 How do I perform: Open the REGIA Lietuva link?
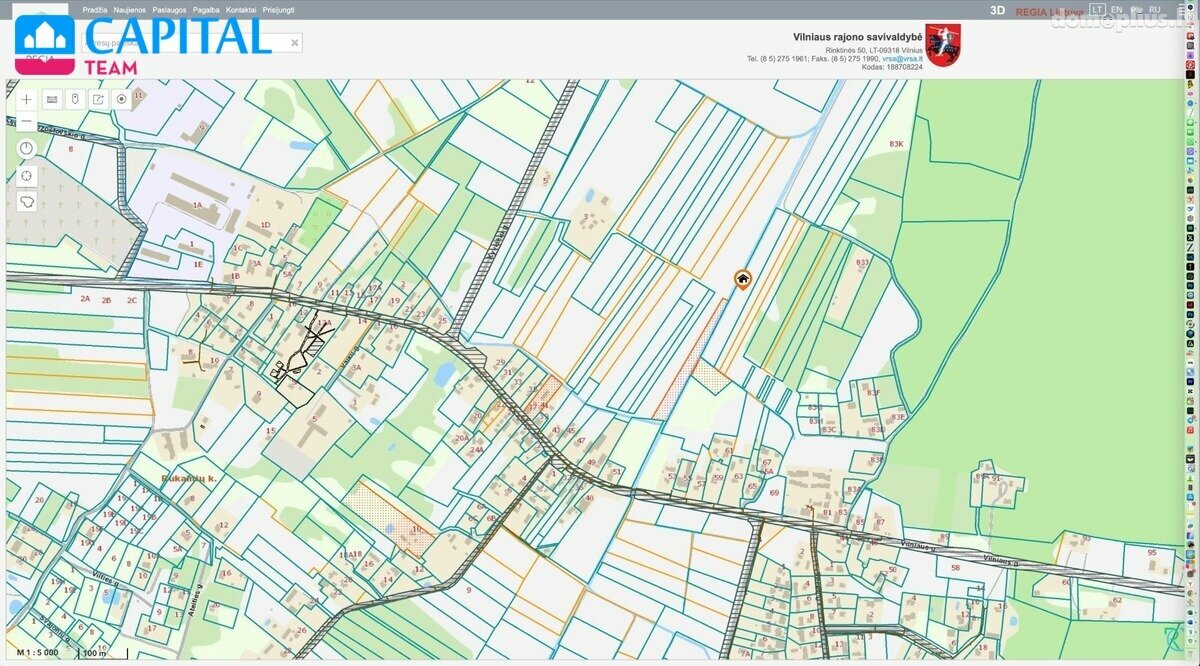[x=1049, y=12]
